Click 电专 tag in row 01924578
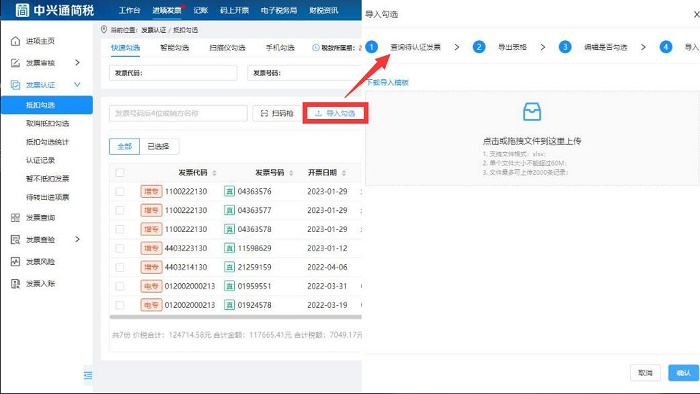Image resolution: width=700 pixels, height=394 pixels. pos(151,305)
